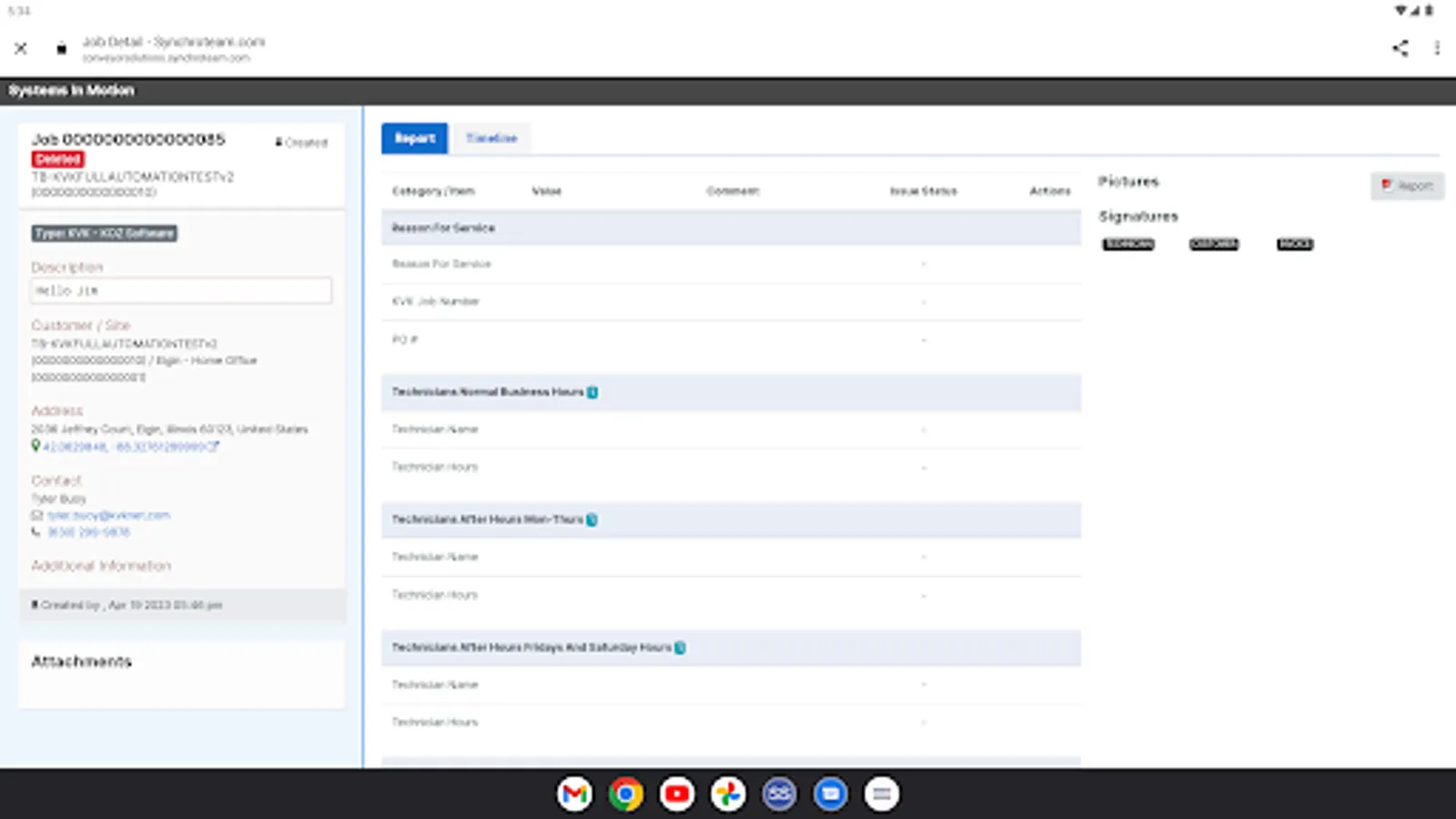Viewport: 1456px width, 819px height.
Task: Open the map coordinates link
Action: click(131, 447)
